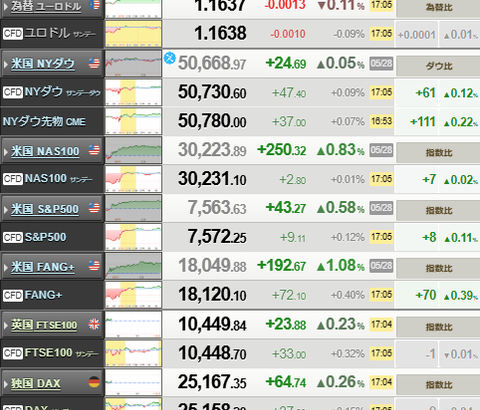Click the CFD badge on ユロドル row
Screen dimensions: 480x410
point(13,34)
